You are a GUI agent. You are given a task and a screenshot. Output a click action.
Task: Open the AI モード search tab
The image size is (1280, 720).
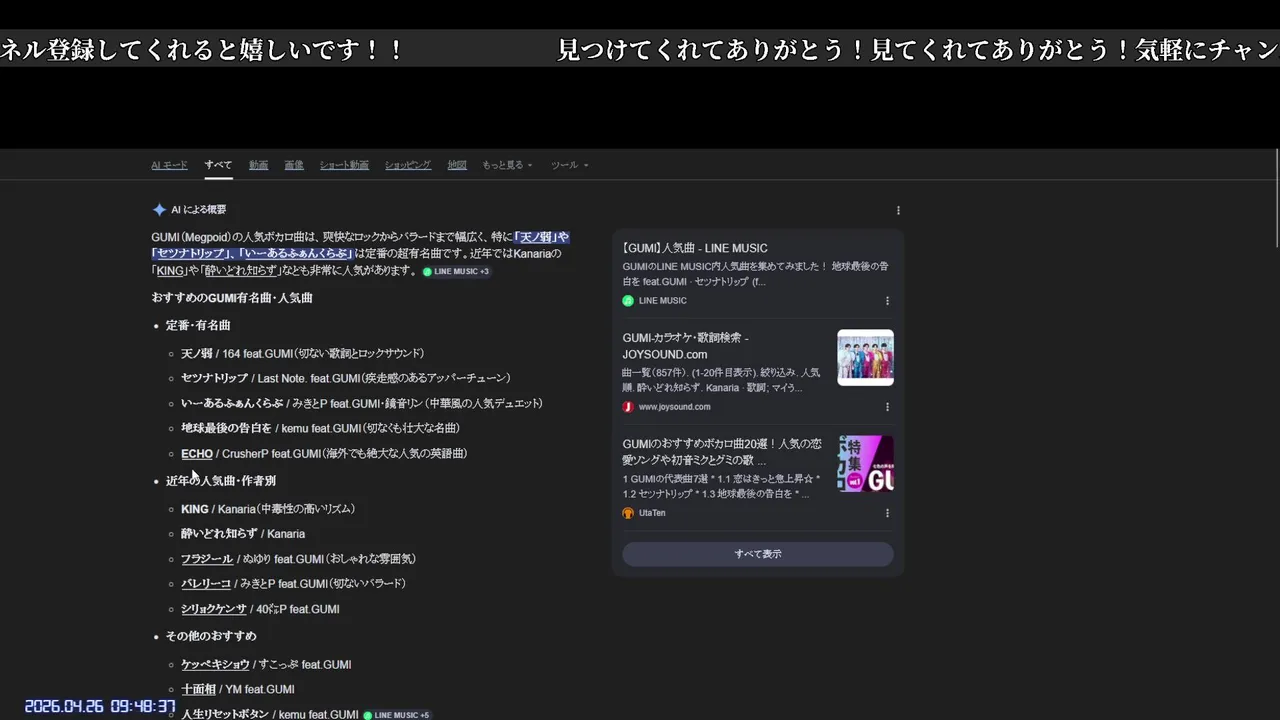coord(169,165)
